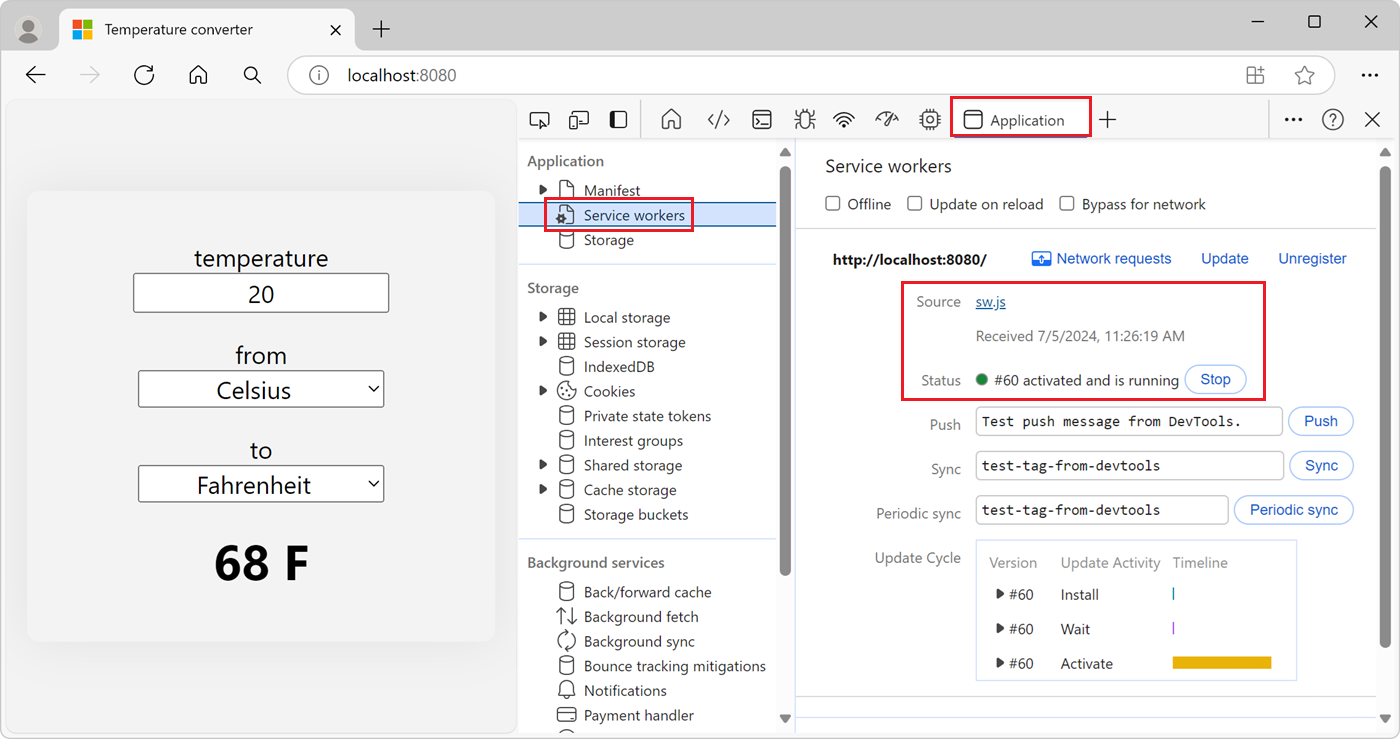Enable the Offline checkbox
Viewport: 1400px width, 739px height.
tap(833, 204)
